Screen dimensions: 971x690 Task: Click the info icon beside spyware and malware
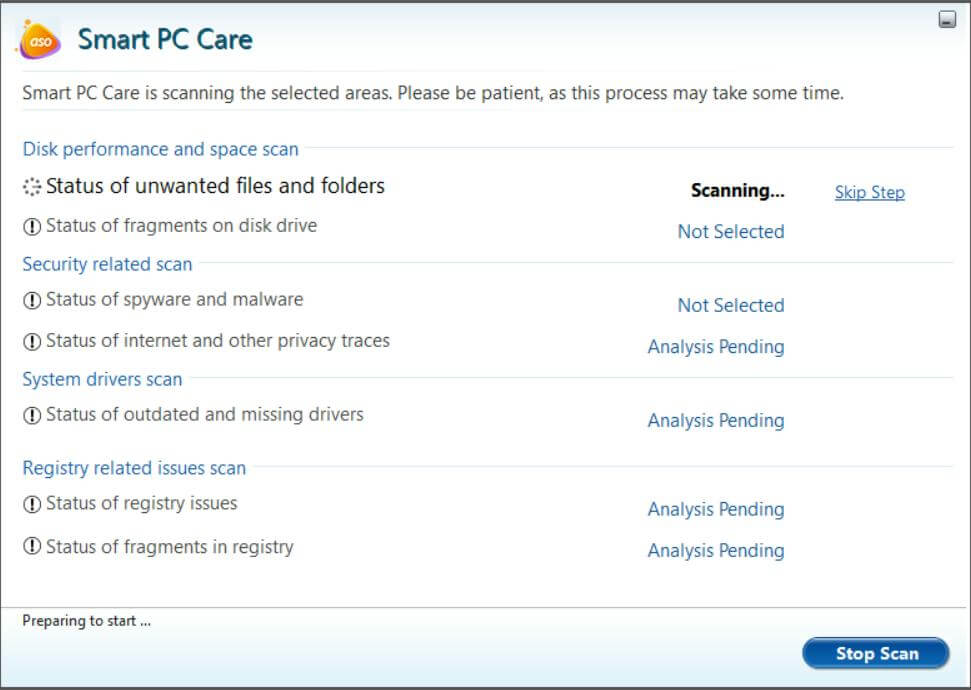coord(32,301)
